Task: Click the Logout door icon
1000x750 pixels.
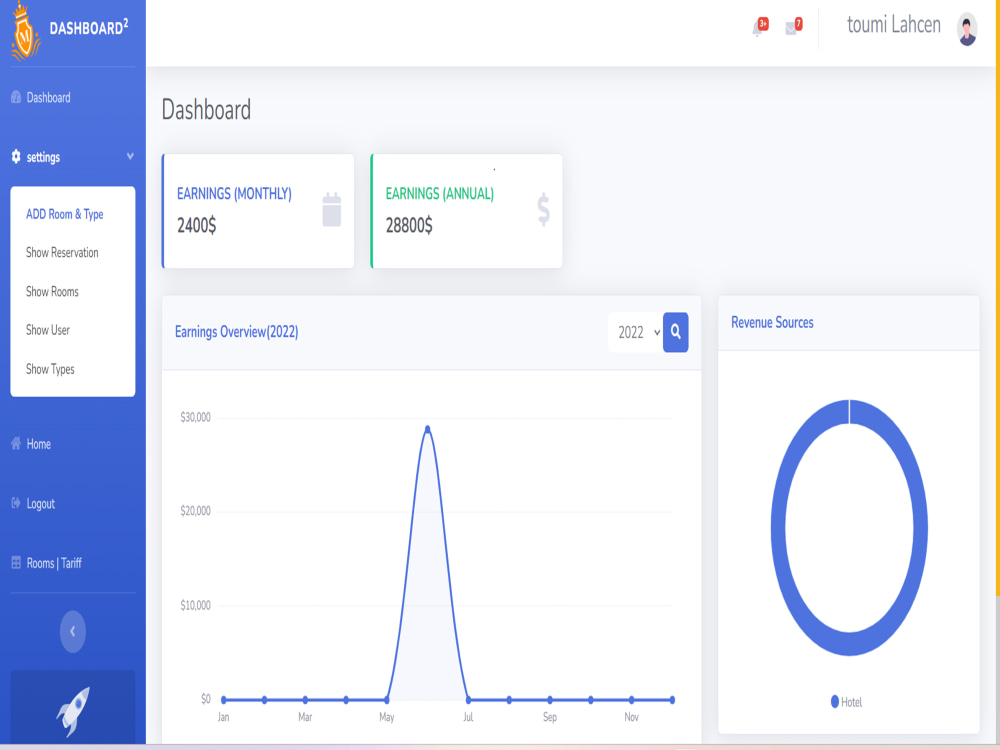Action: pos(16,503)
